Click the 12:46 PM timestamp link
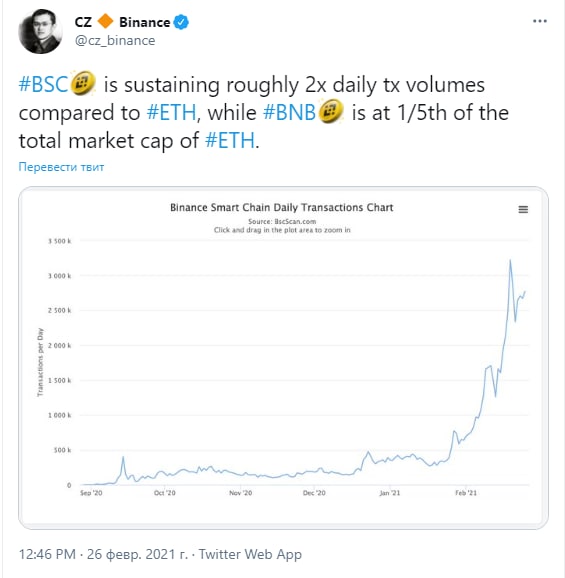Image resolution: width=565 pixels, height=578 pixels. pos(47,554)
